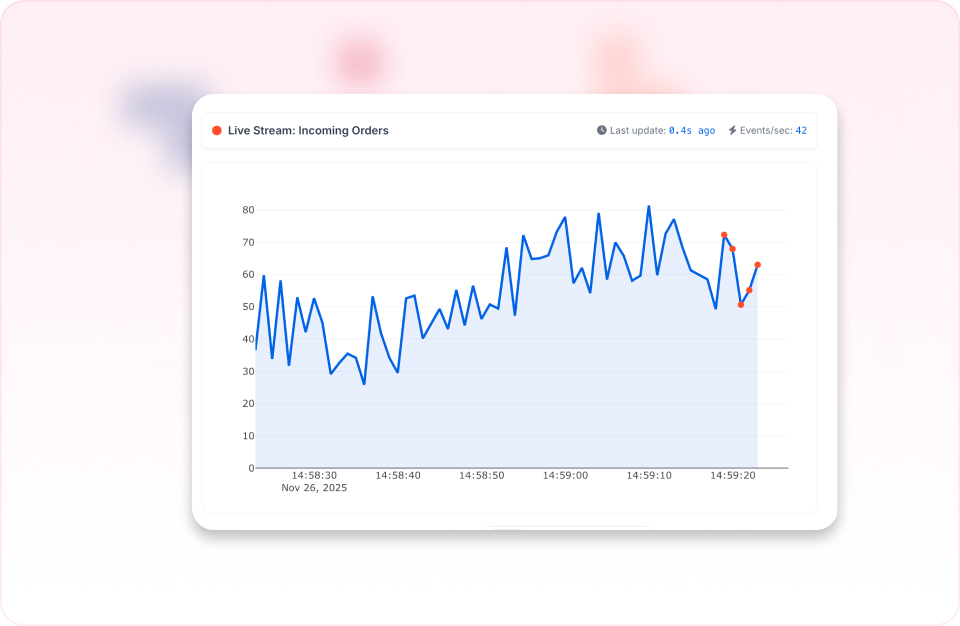The height and width of the screenshot is (626, 960).
Task: Click the 'Nov 26, 2025' date label
Action: (315, 489)
